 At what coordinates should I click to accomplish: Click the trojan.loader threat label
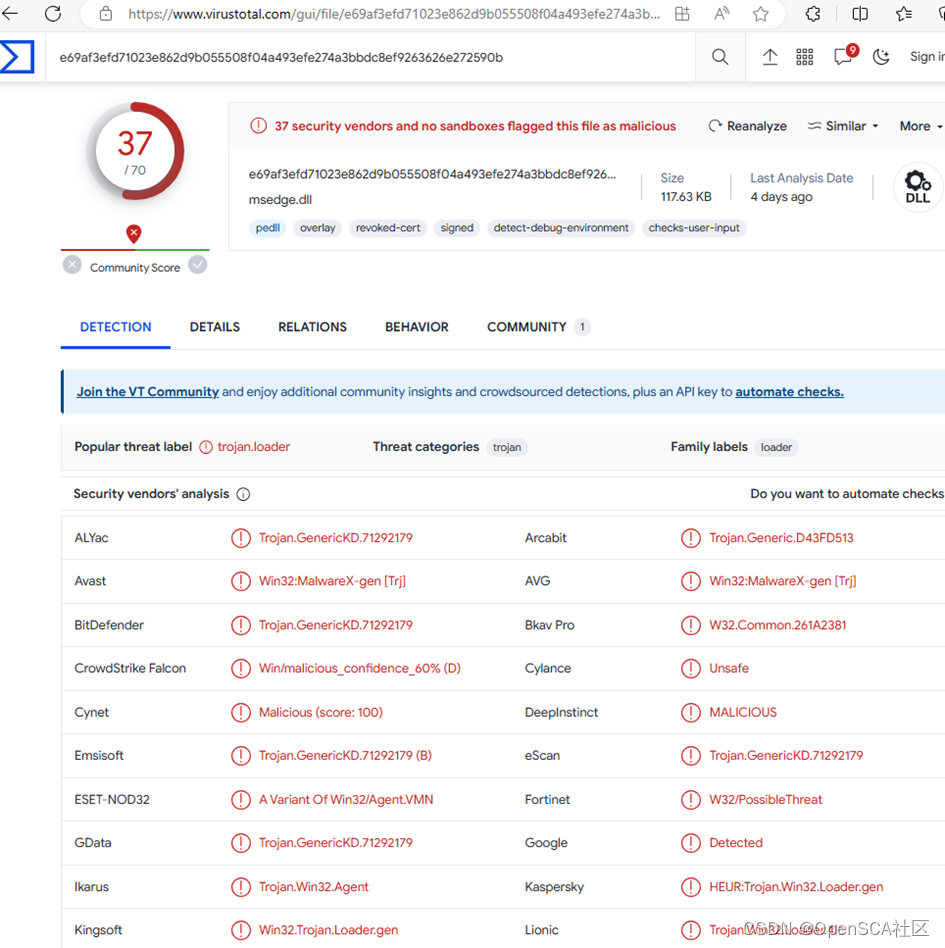pos(253,447)
